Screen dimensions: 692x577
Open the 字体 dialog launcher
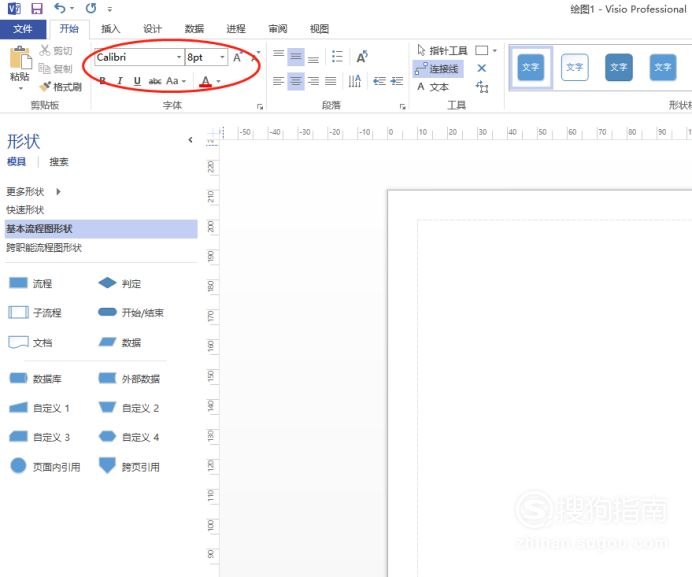coord(260,106)
